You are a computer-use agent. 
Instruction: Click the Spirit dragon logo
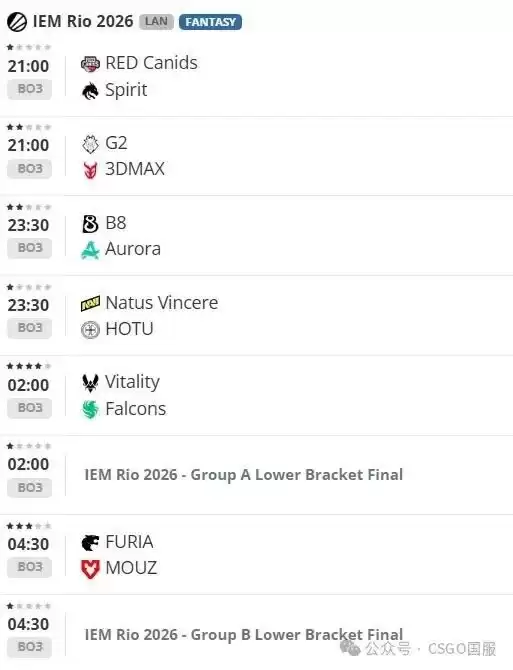(x=90, y=91)
